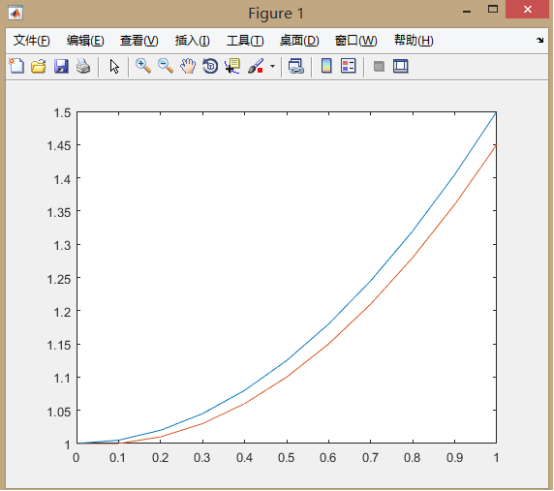
Task: Toggle the Data Cursor tool
Action: click(232, 66)
